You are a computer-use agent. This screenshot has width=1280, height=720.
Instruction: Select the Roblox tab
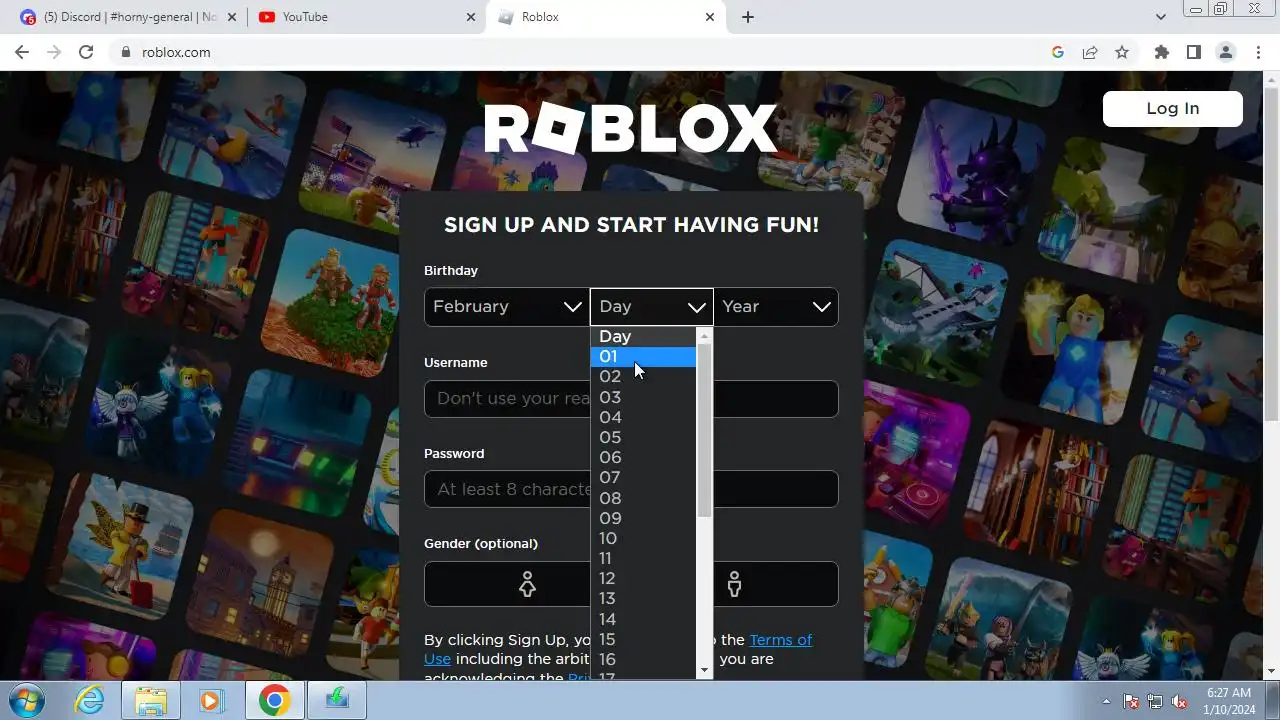[x=605, y=17]
